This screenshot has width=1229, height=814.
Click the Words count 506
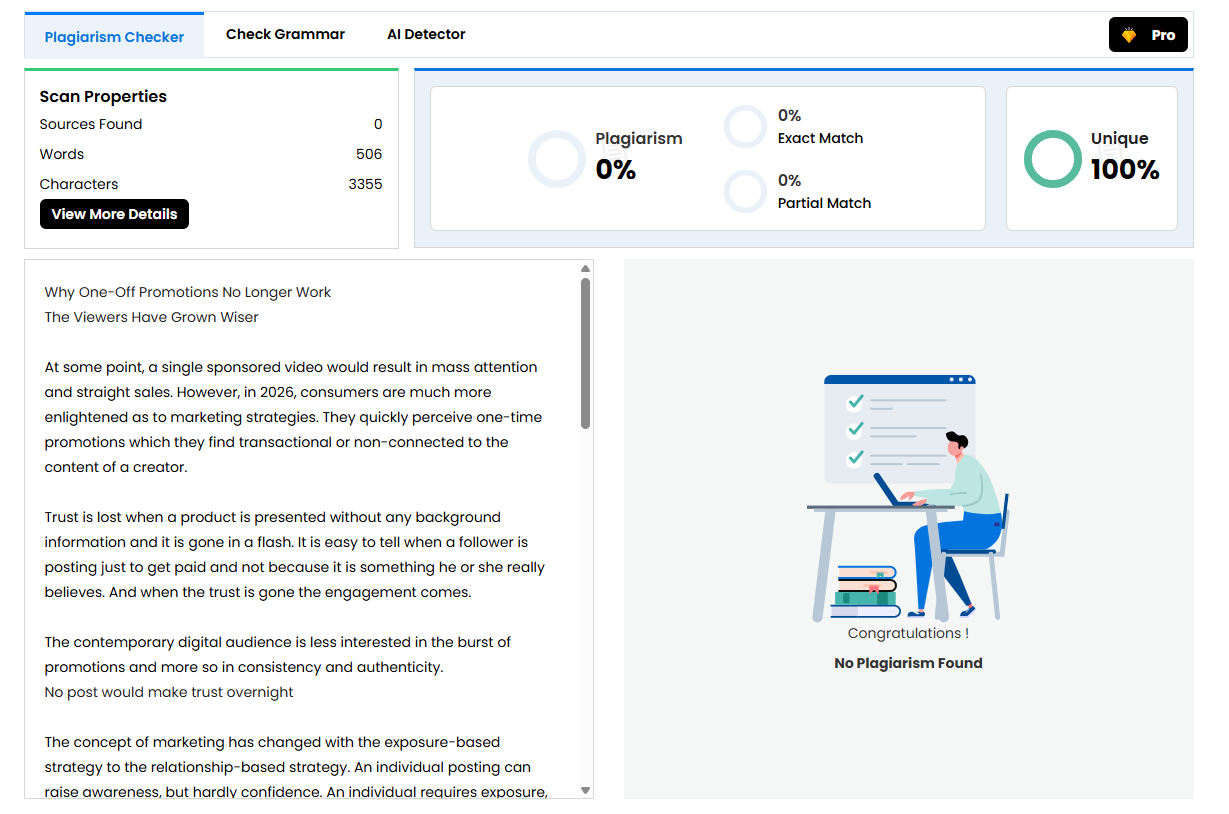tap(369, 154)
